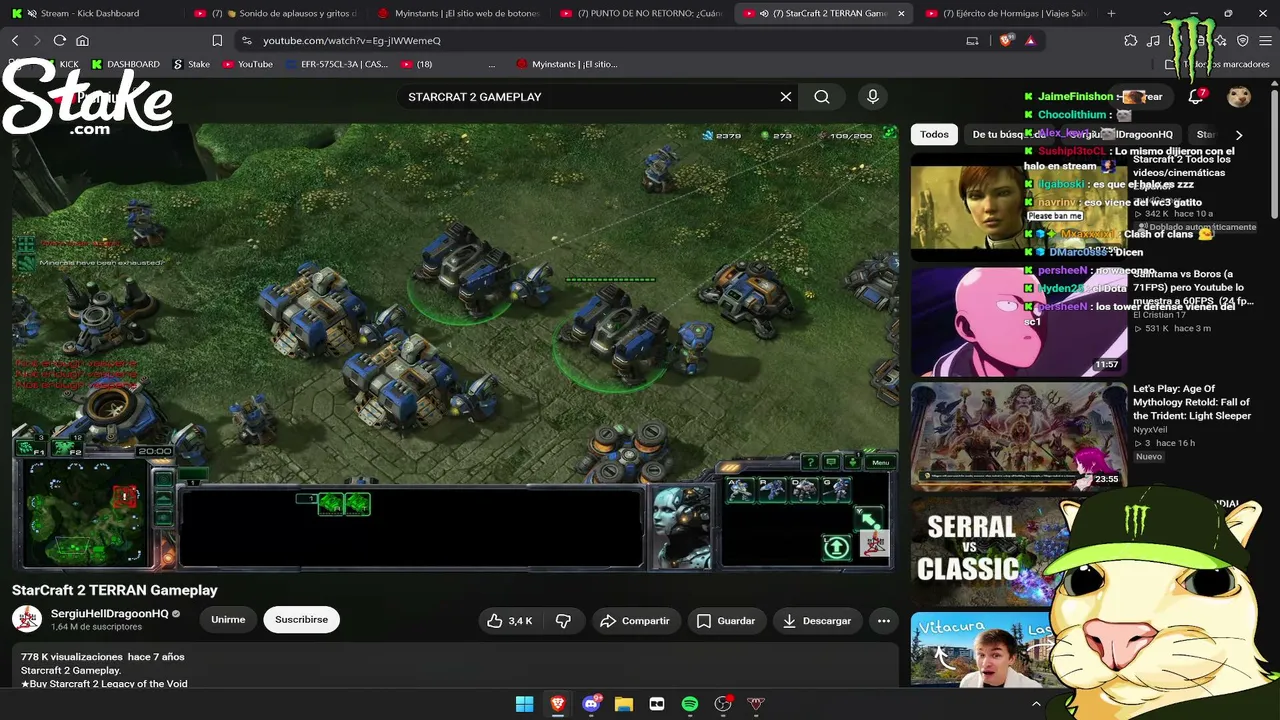This screenshot has height=720, width=1280.
Task: Open the YouTube account avatar menu
Action: click(1239, 97)
